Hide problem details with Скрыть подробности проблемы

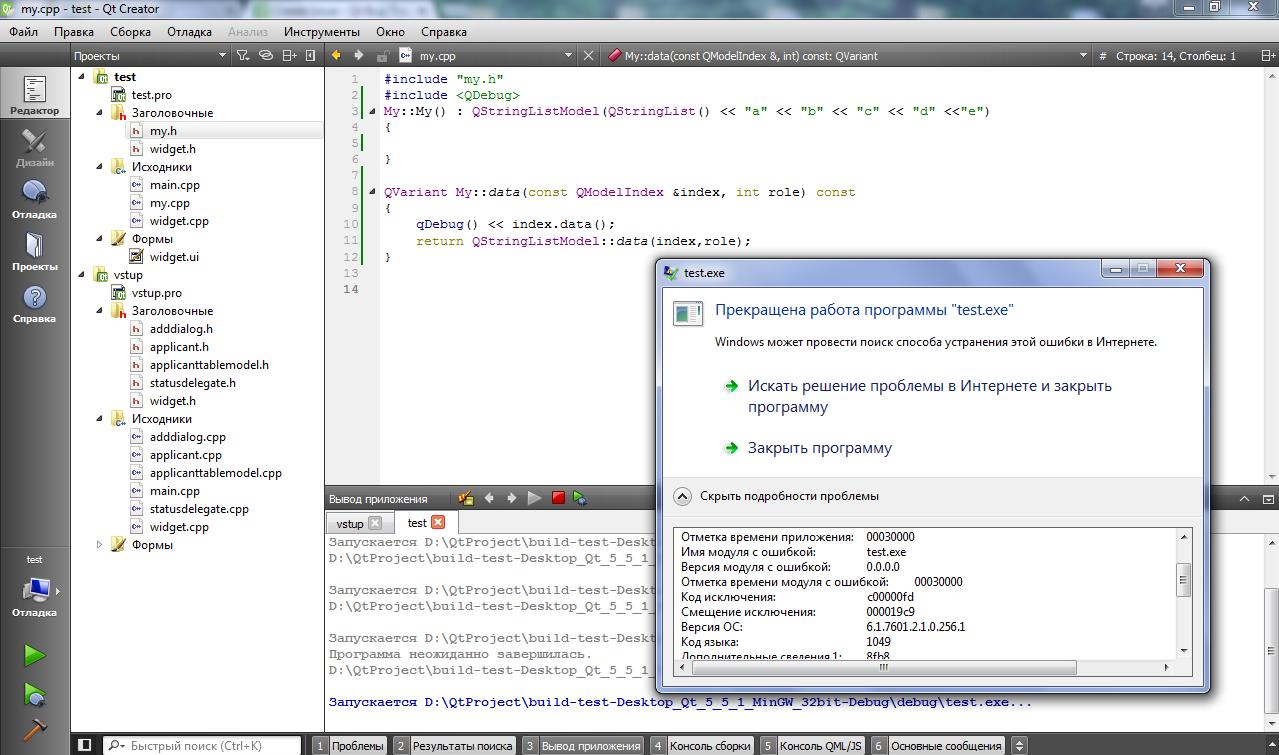pos(777,496)
